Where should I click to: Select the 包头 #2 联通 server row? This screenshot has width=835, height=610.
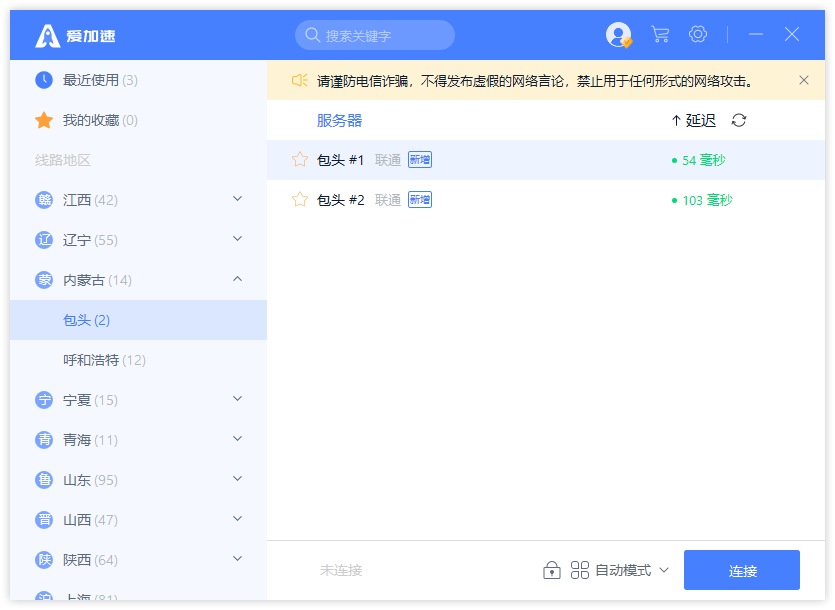(546, 200)
